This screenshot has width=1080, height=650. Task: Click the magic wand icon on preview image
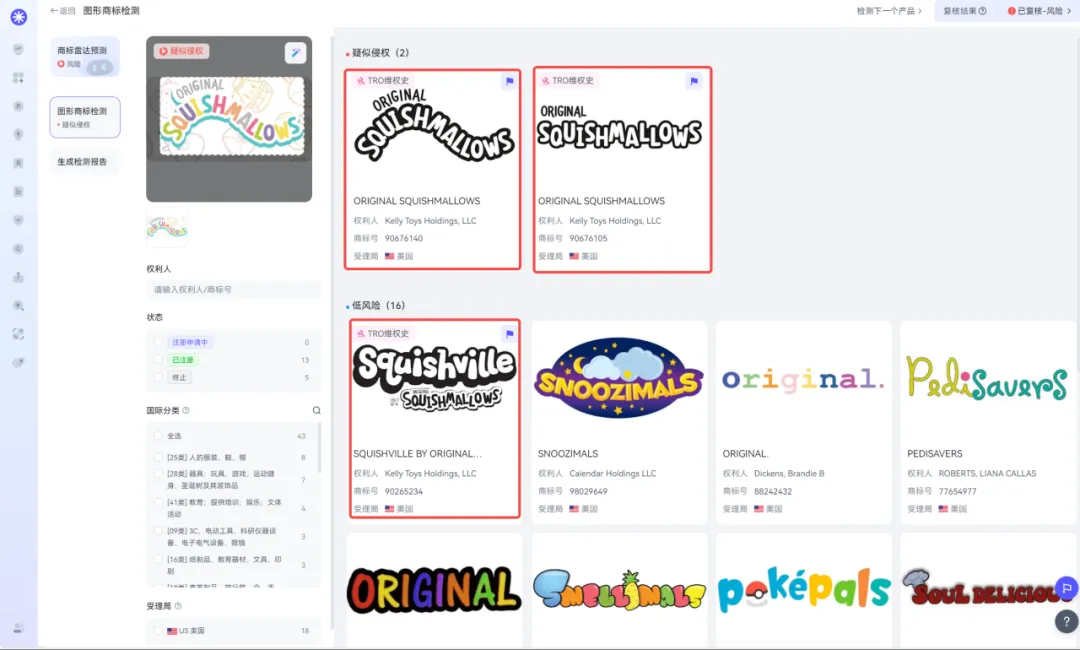(295, 52)
